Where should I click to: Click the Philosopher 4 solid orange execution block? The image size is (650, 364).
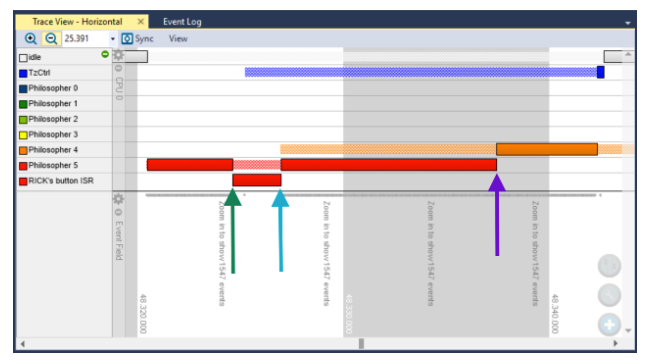[x=547, y=149]
